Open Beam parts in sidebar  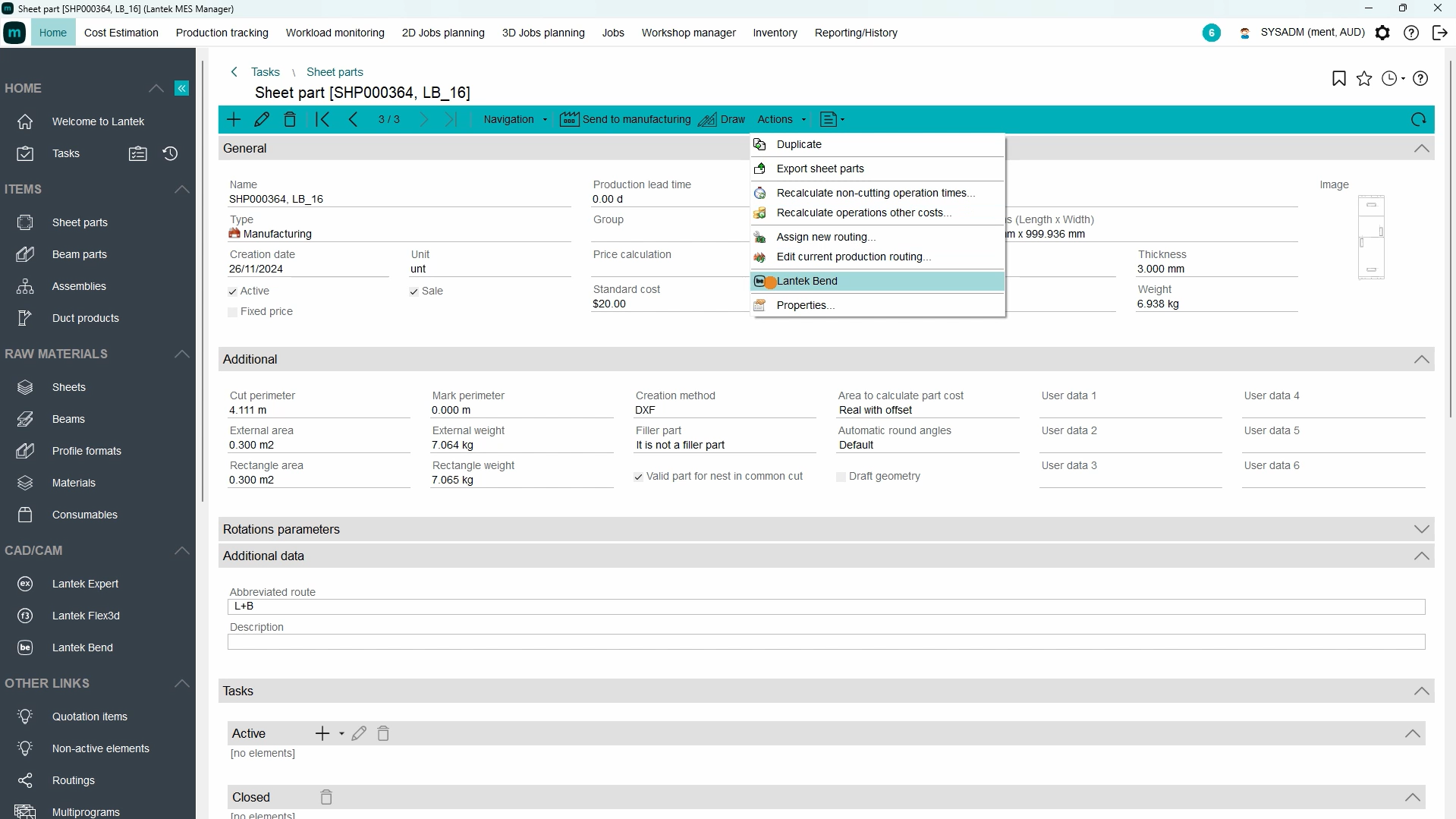pyautogui.click(x=80, y=254)
